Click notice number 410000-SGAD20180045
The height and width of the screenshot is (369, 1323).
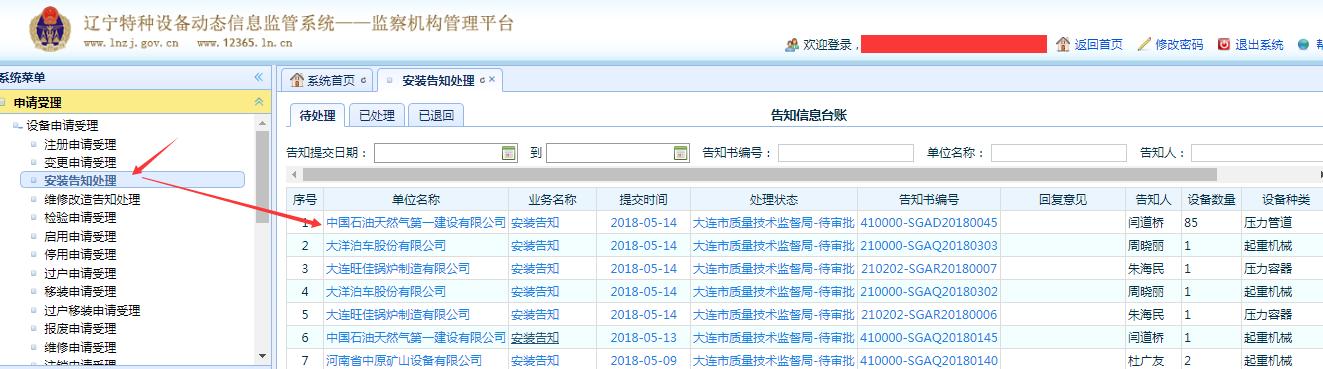coord(929,222)
